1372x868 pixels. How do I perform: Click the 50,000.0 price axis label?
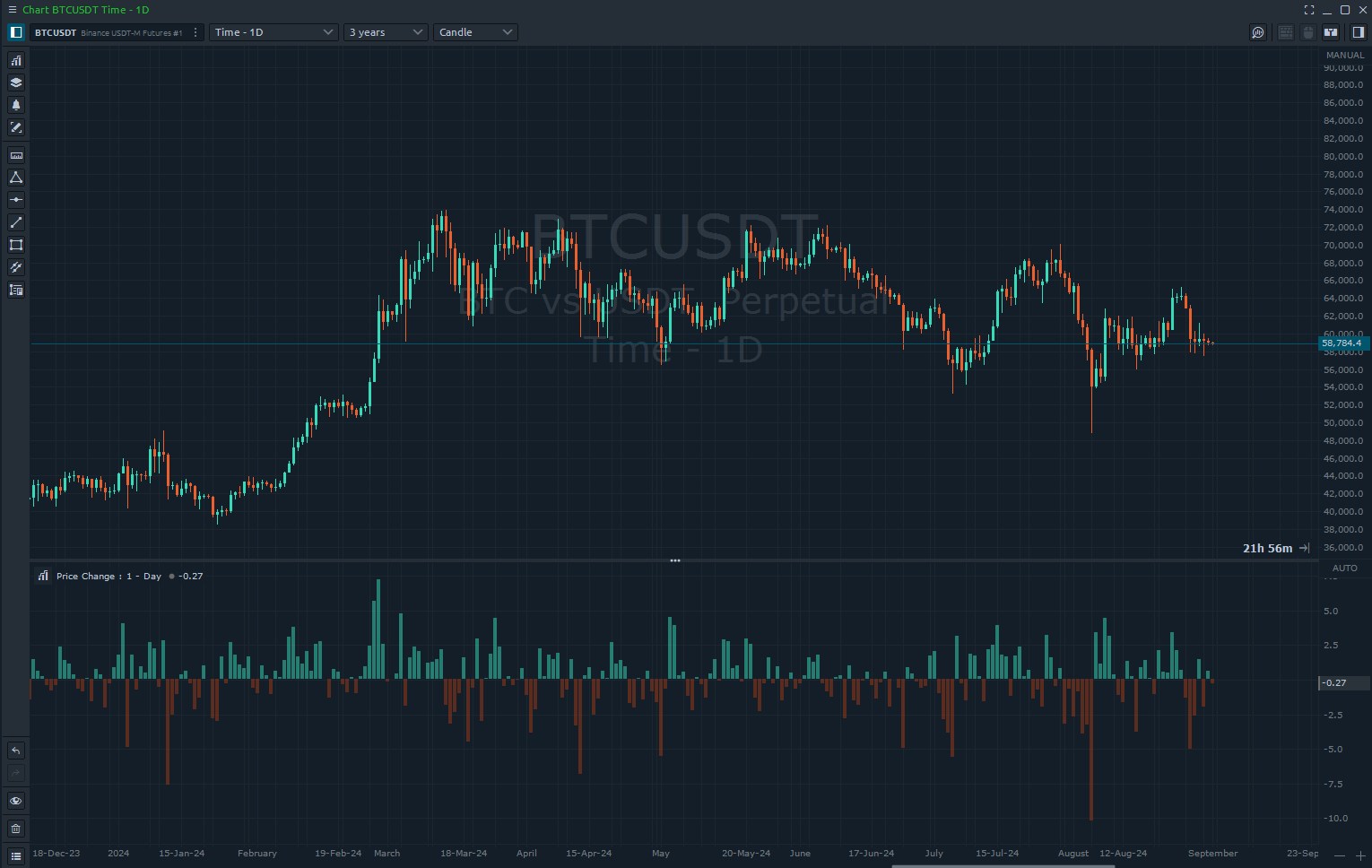[1343, 423]
